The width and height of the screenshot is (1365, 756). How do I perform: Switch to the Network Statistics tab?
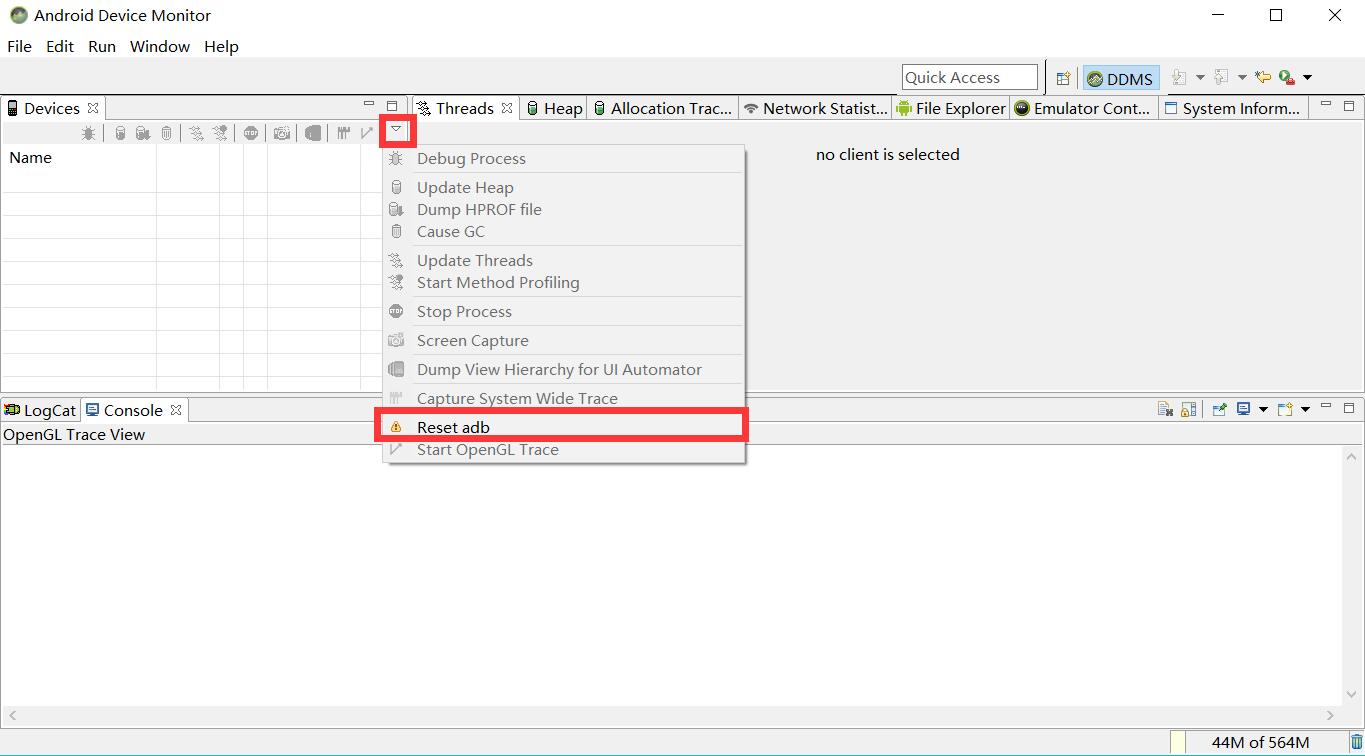pyautogui.click(x=816, y=108)
